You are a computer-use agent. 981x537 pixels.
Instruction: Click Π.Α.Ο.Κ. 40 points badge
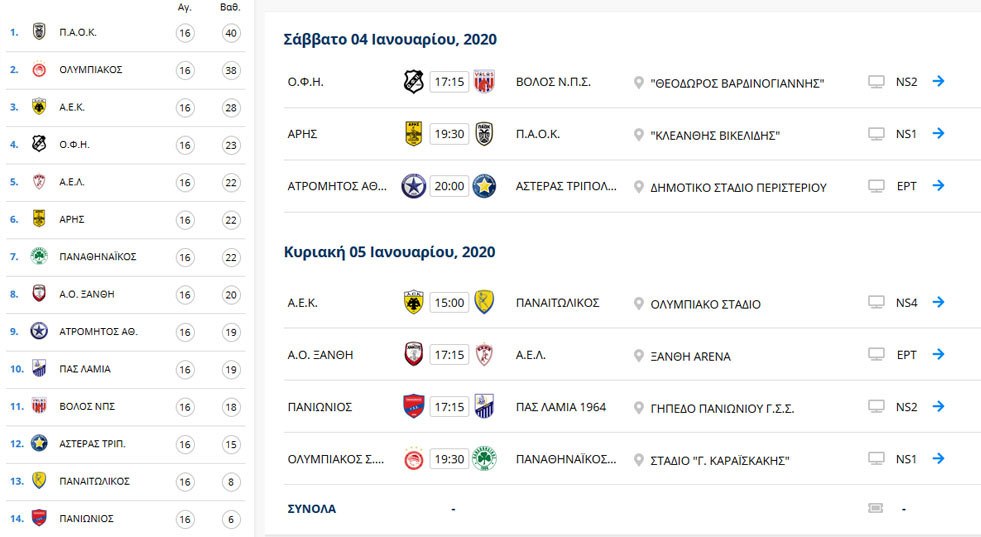(x=231, y=33)
